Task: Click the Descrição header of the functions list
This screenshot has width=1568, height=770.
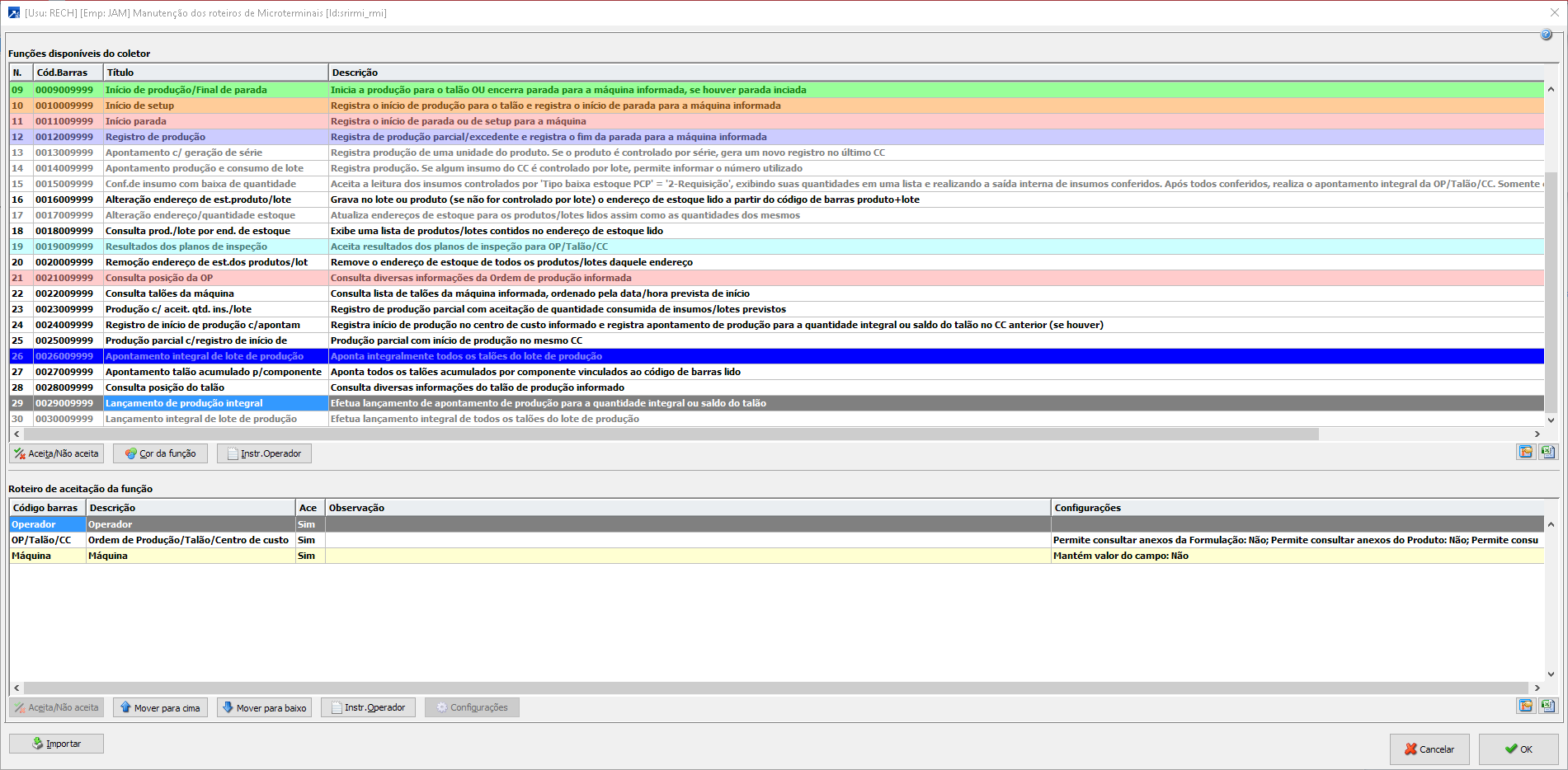Action: pos(936,73)
